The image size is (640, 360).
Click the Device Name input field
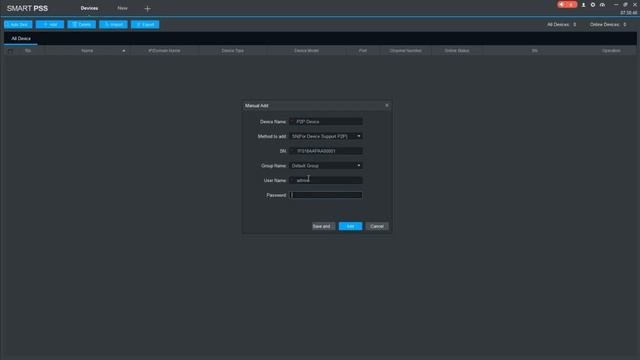pyautogui.click(x=326, y=122)
